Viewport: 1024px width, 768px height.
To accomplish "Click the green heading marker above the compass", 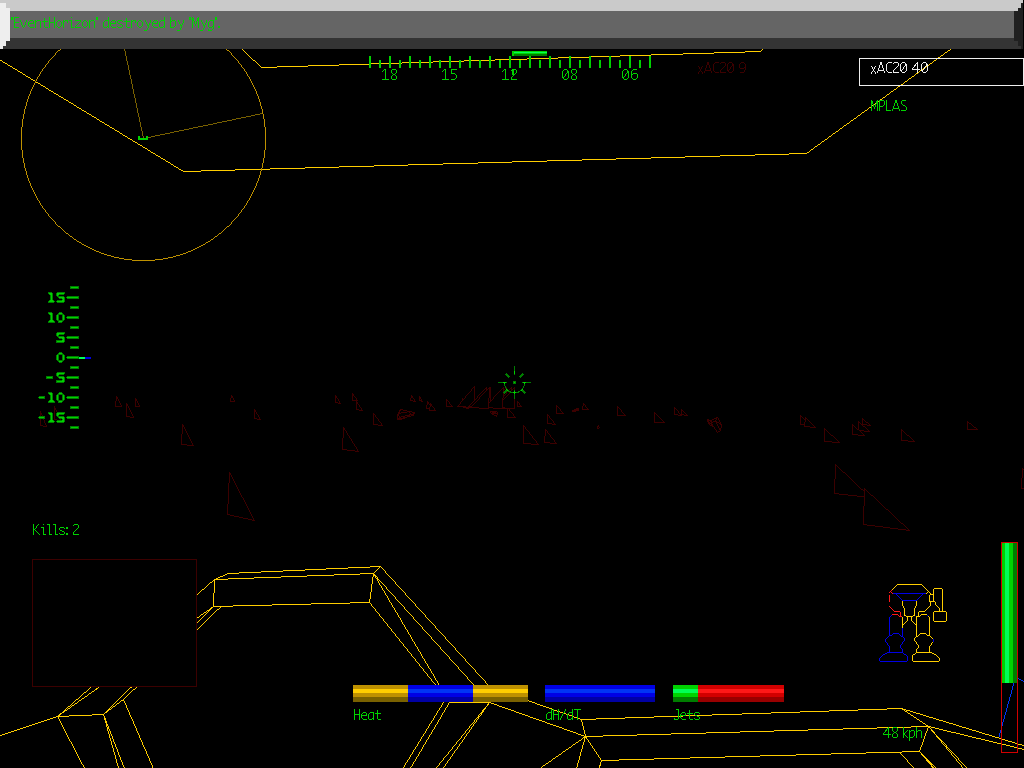I will click(x=529, y=53).
